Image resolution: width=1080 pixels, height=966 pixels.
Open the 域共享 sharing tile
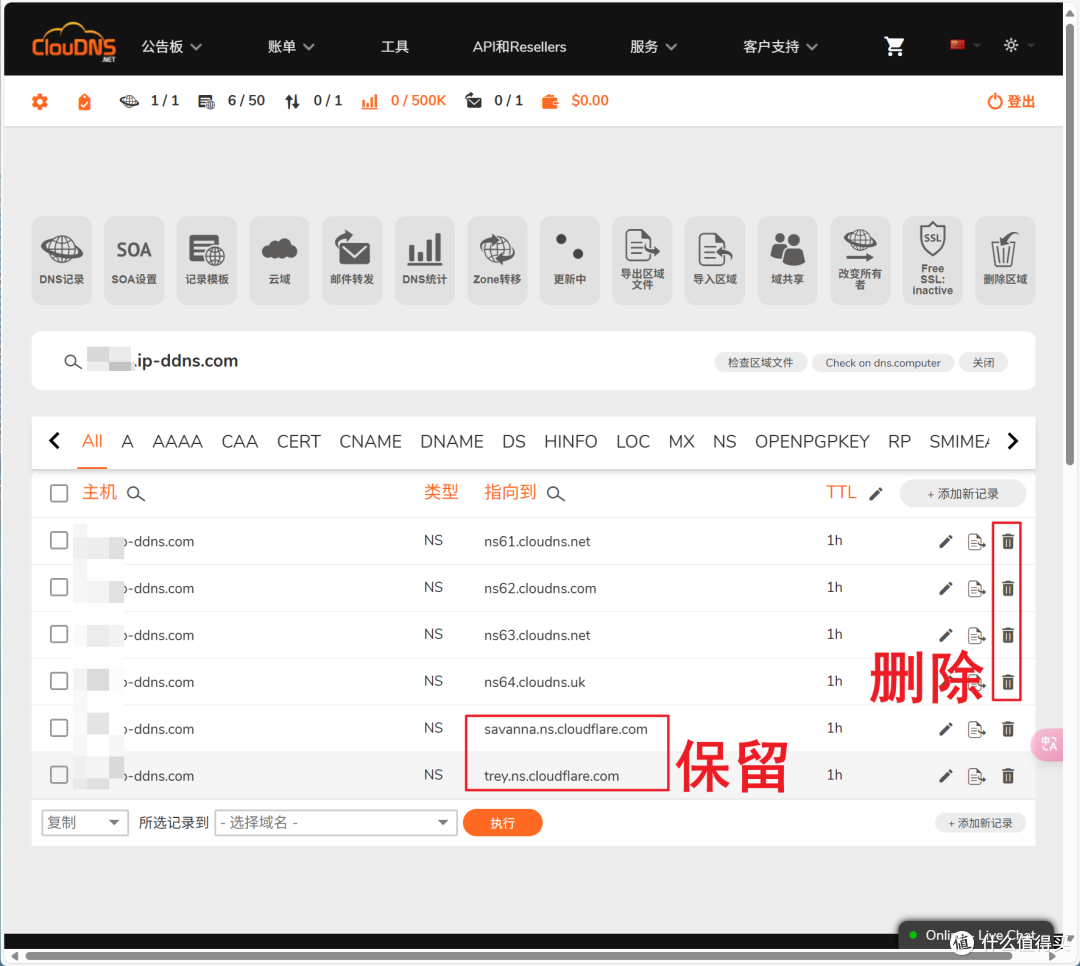(x=787, y=260)
